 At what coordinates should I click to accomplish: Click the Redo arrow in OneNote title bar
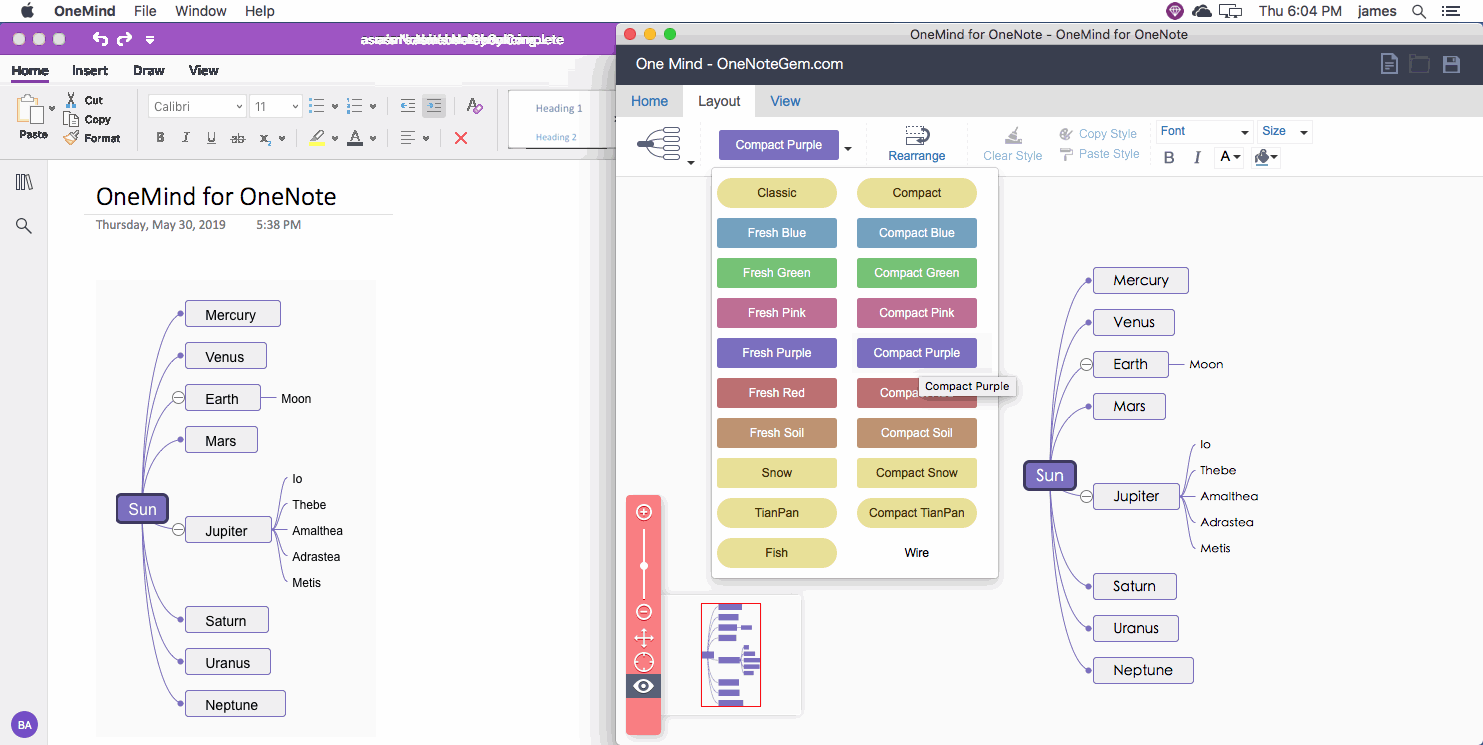click(x=124, y=39)
